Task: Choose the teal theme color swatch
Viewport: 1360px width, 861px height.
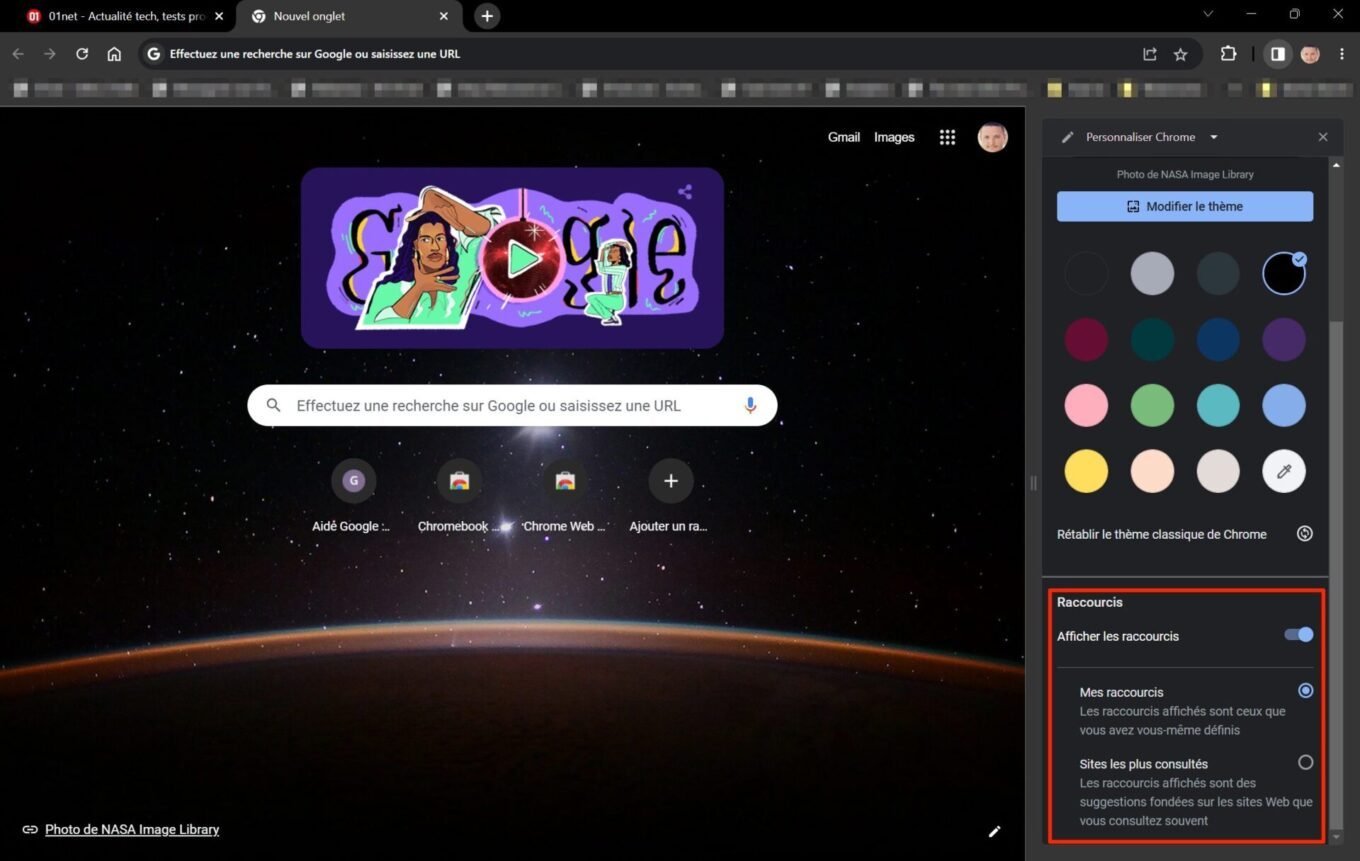Action: coord(1218,405)
